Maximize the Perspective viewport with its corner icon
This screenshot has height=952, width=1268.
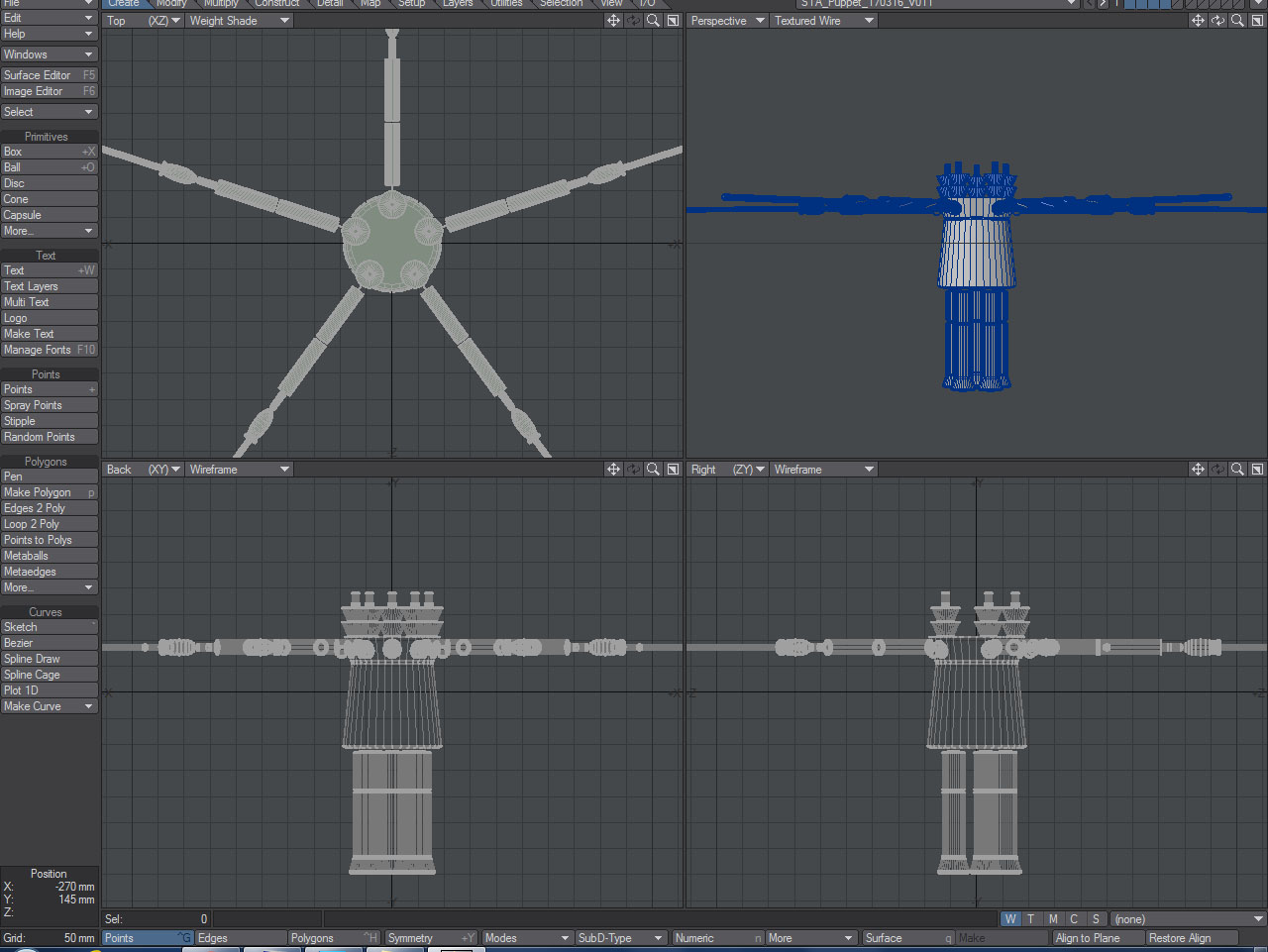point(1257,20)
